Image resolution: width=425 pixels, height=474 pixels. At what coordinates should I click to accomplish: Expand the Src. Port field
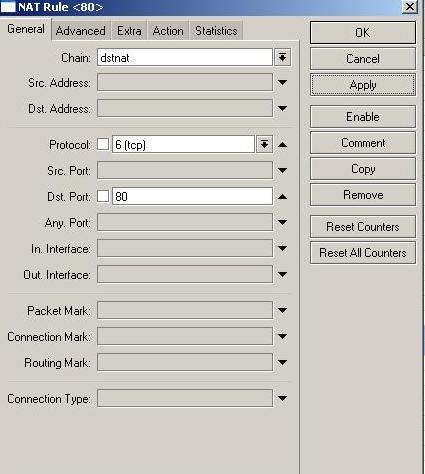[x=282, y=170]
